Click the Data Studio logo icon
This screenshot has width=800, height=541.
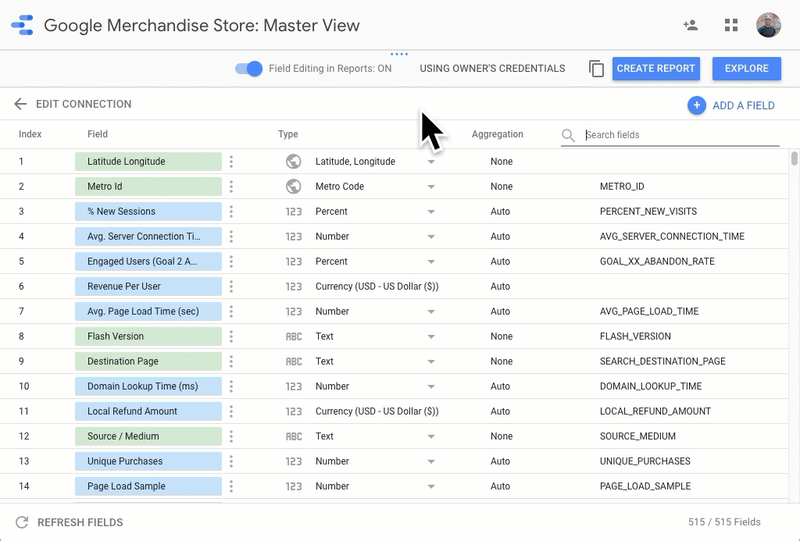pos(22,25)
